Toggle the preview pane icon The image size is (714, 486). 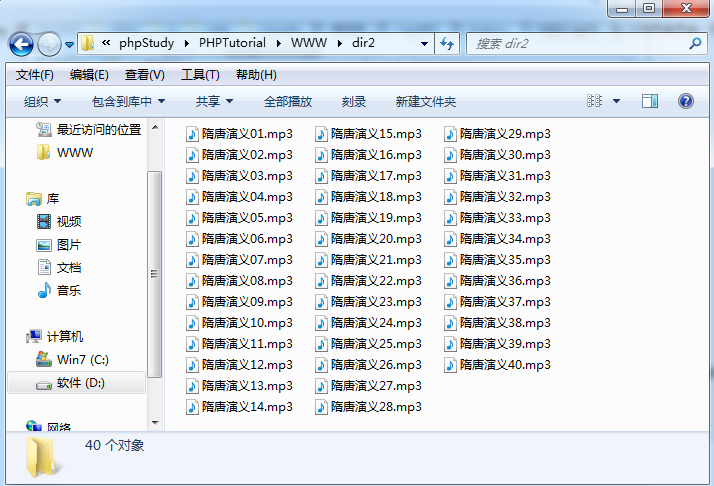pyautogui.click(x=650, y=101)
